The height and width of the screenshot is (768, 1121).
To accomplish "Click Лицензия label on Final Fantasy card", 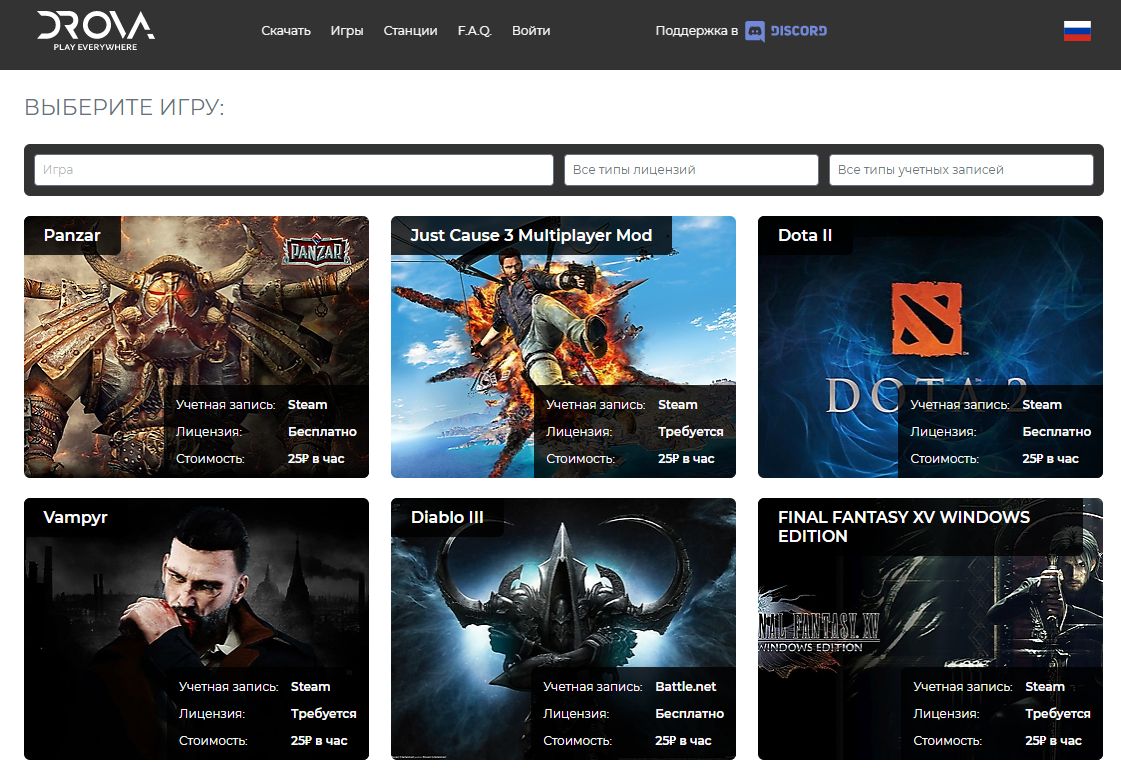I will click(947, 714).
